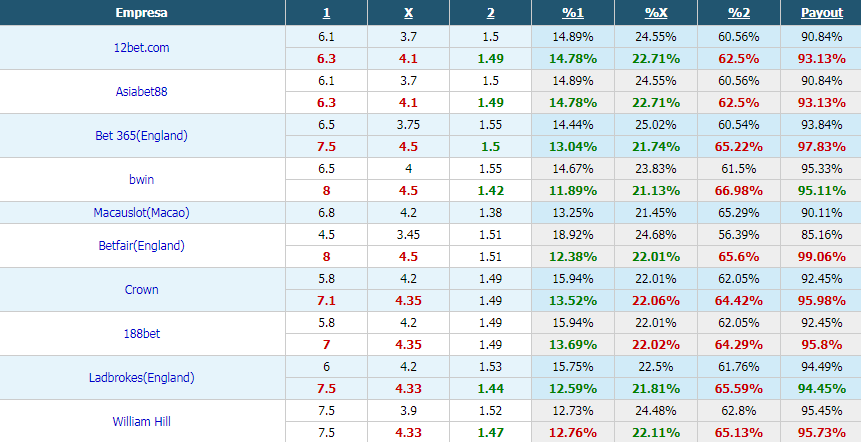Open the Crown bookmaker link
Viewport: 861px width, 442px height.
pyautogui.click(x=142, y=289)
